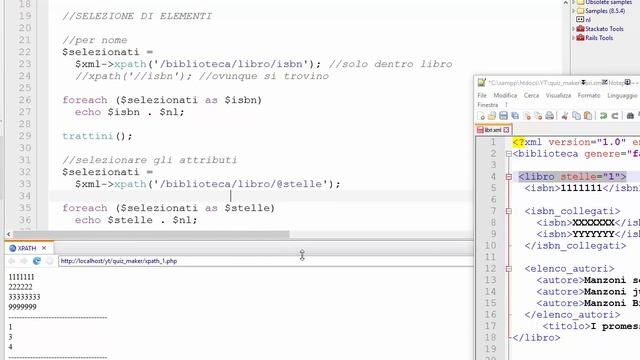This screenshot has height=360, width=640.
Task: Collapse the elenco_autori fold marker on line 12
Action: 509,269
